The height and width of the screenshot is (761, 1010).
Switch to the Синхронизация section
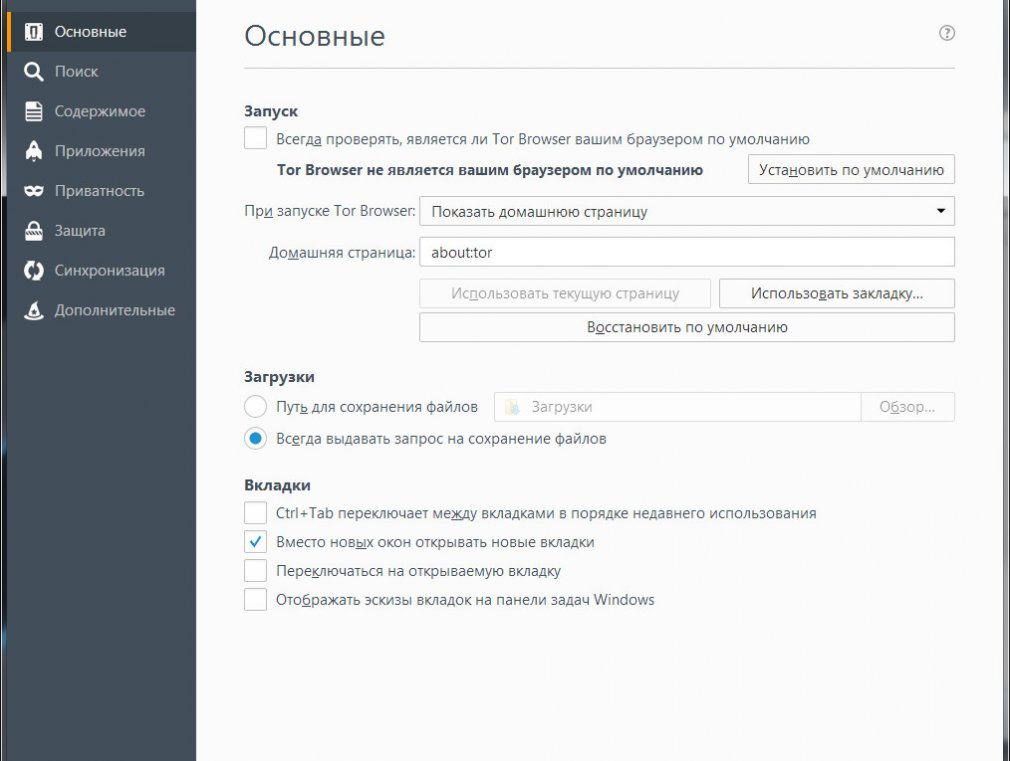click(102, 271)
